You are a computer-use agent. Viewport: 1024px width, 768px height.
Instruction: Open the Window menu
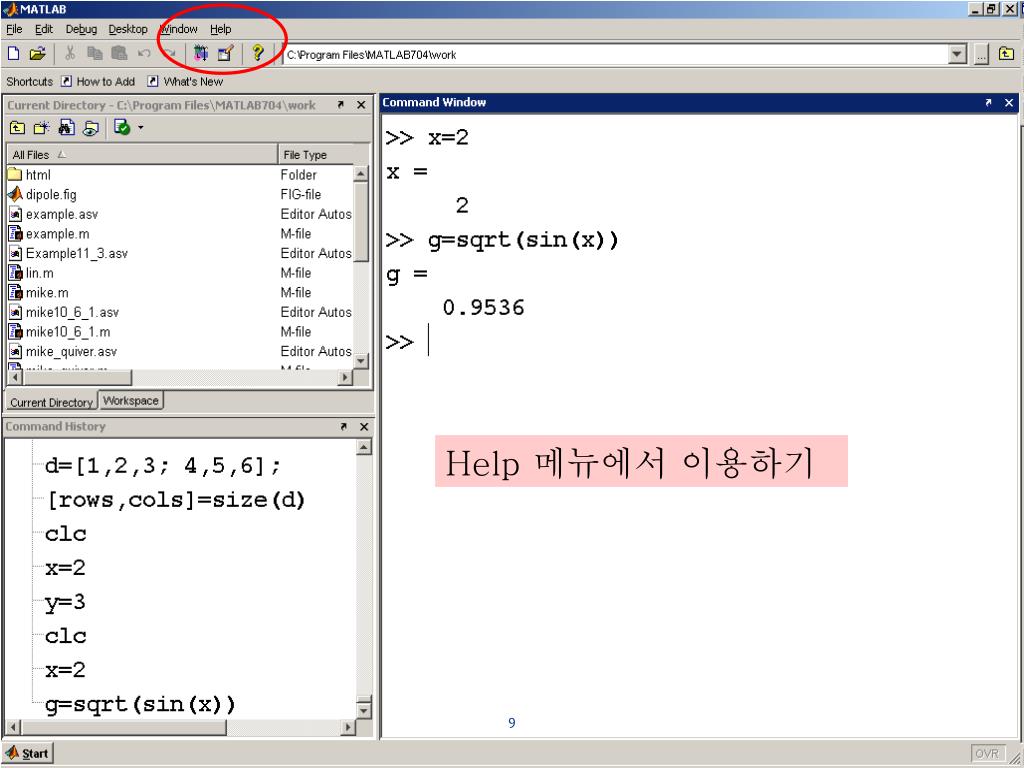click(178, 29)
